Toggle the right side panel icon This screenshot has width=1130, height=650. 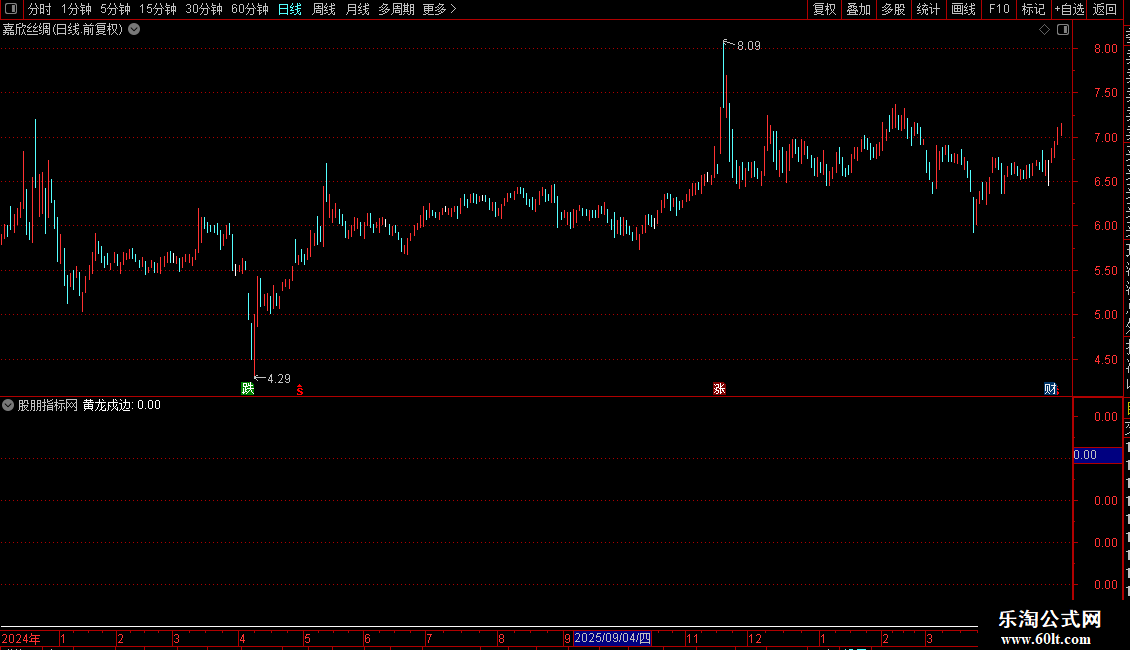1063,30
